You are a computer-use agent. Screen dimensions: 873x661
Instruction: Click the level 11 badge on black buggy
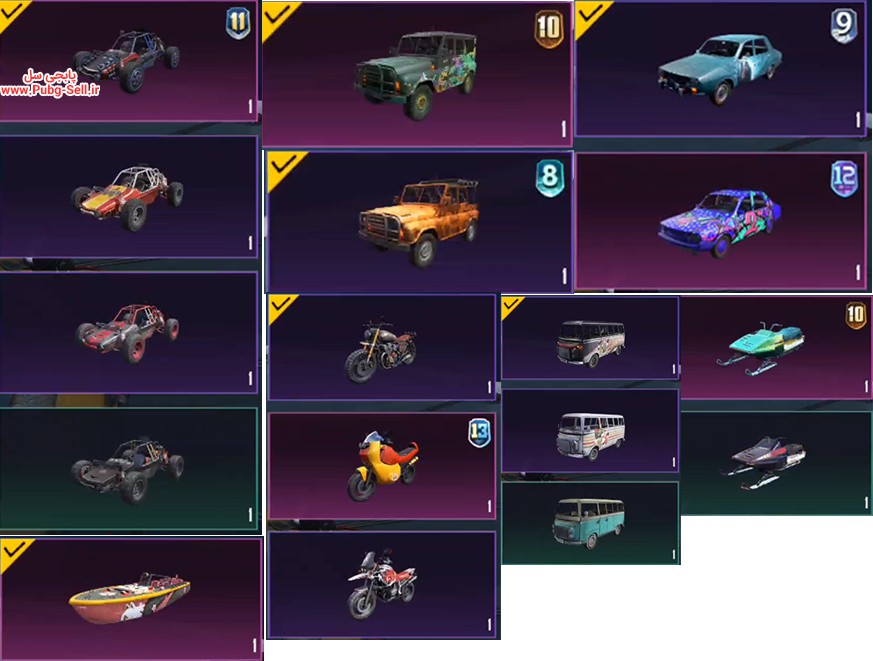click(x=238, y=22)
